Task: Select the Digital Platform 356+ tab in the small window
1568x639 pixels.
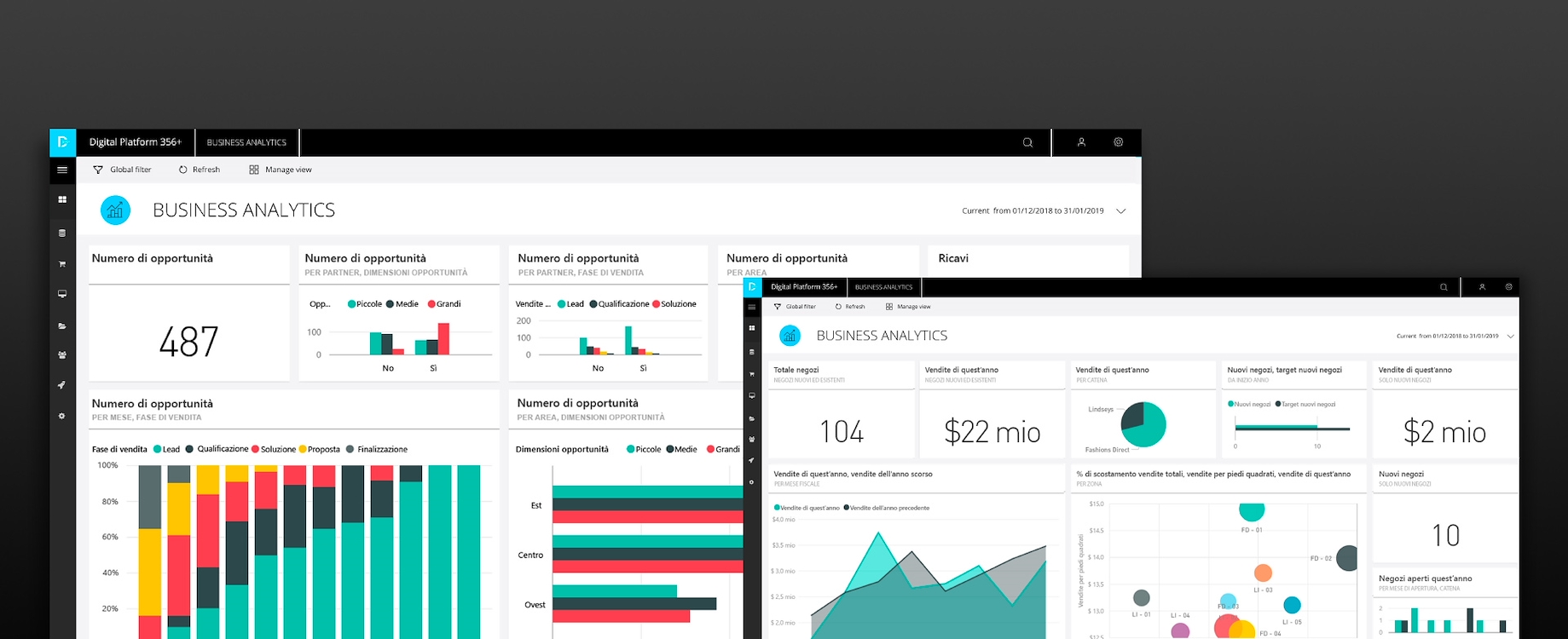Action: click(804, 287)
